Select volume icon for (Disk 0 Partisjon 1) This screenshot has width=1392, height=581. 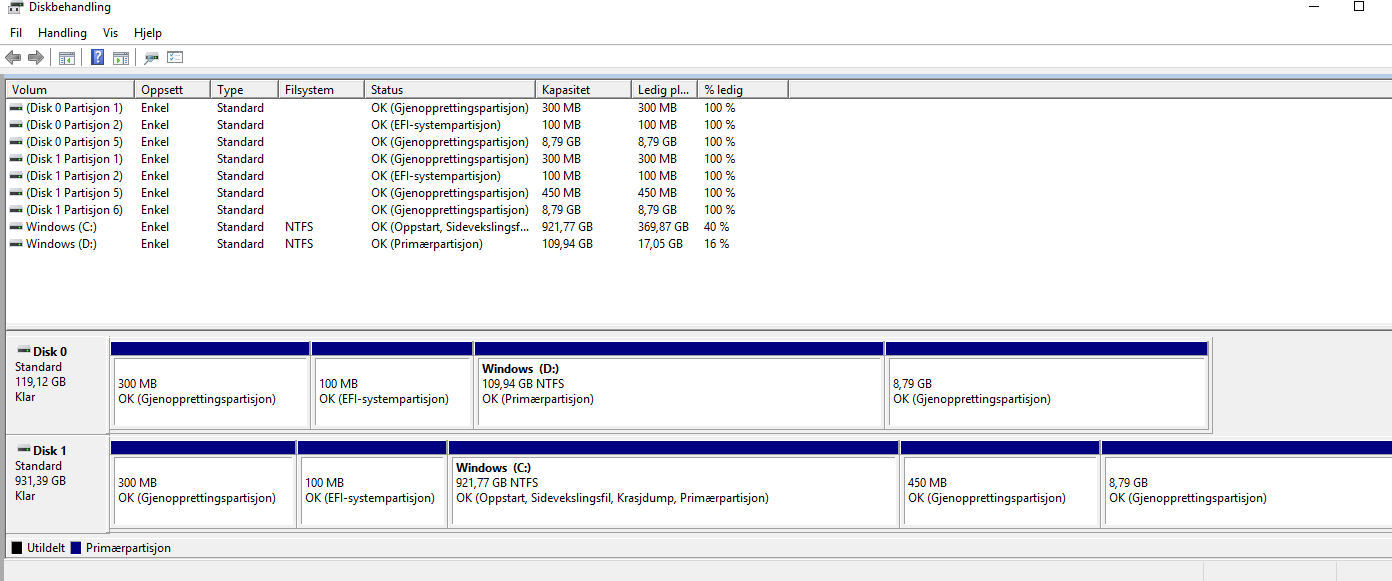pos(16,108)
